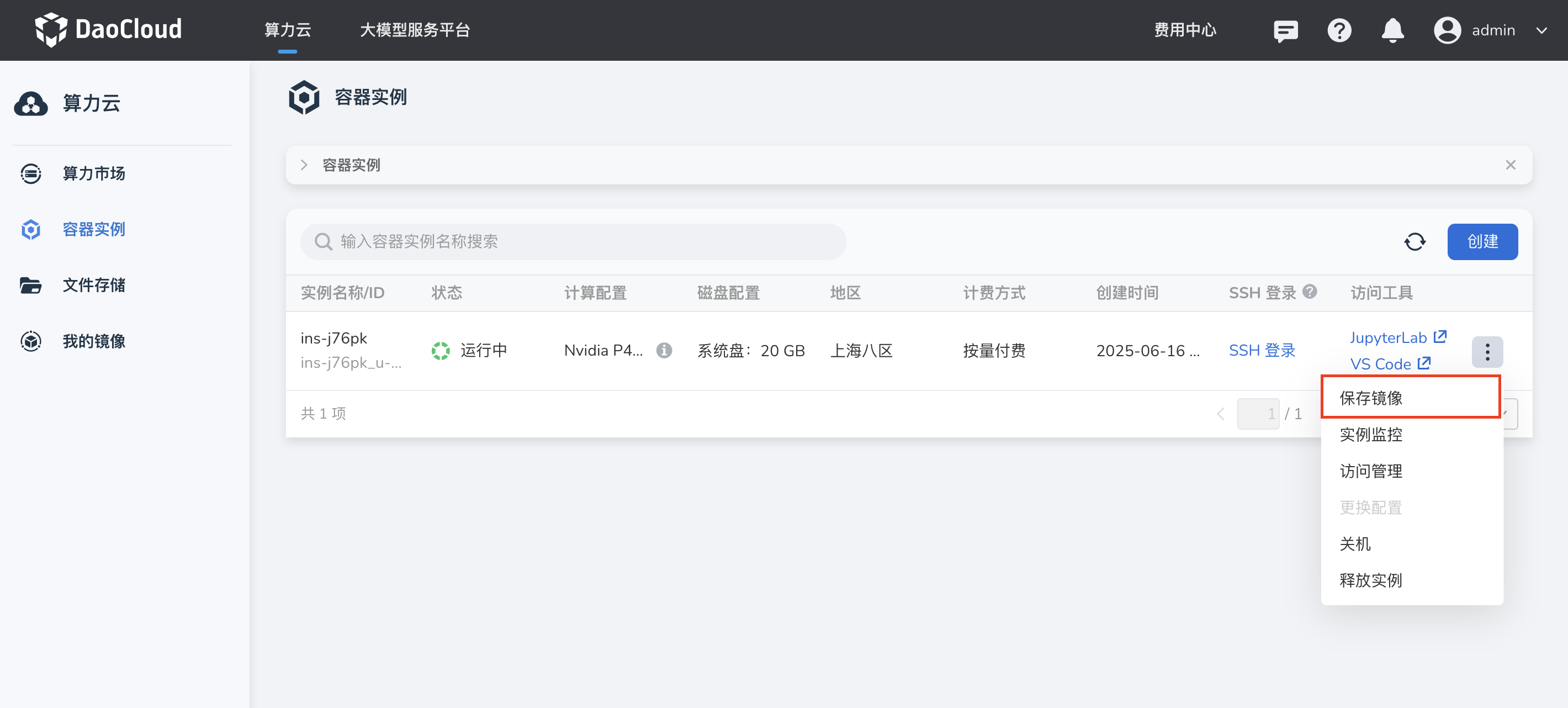The width and height of the screenshot is (1568, 708).
Task: Click the compute config info icon
Action: click(664, 350)
